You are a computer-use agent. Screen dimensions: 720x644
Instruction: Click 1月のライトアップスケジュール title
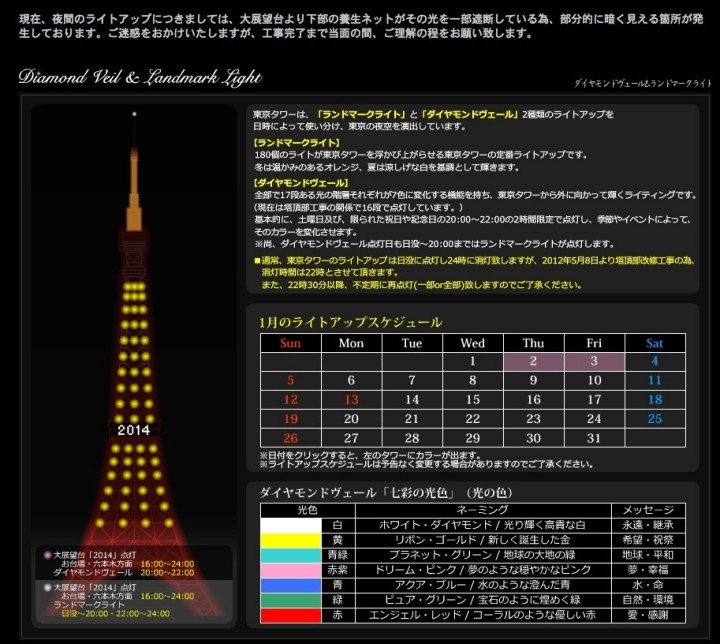[x=350, y=322]
